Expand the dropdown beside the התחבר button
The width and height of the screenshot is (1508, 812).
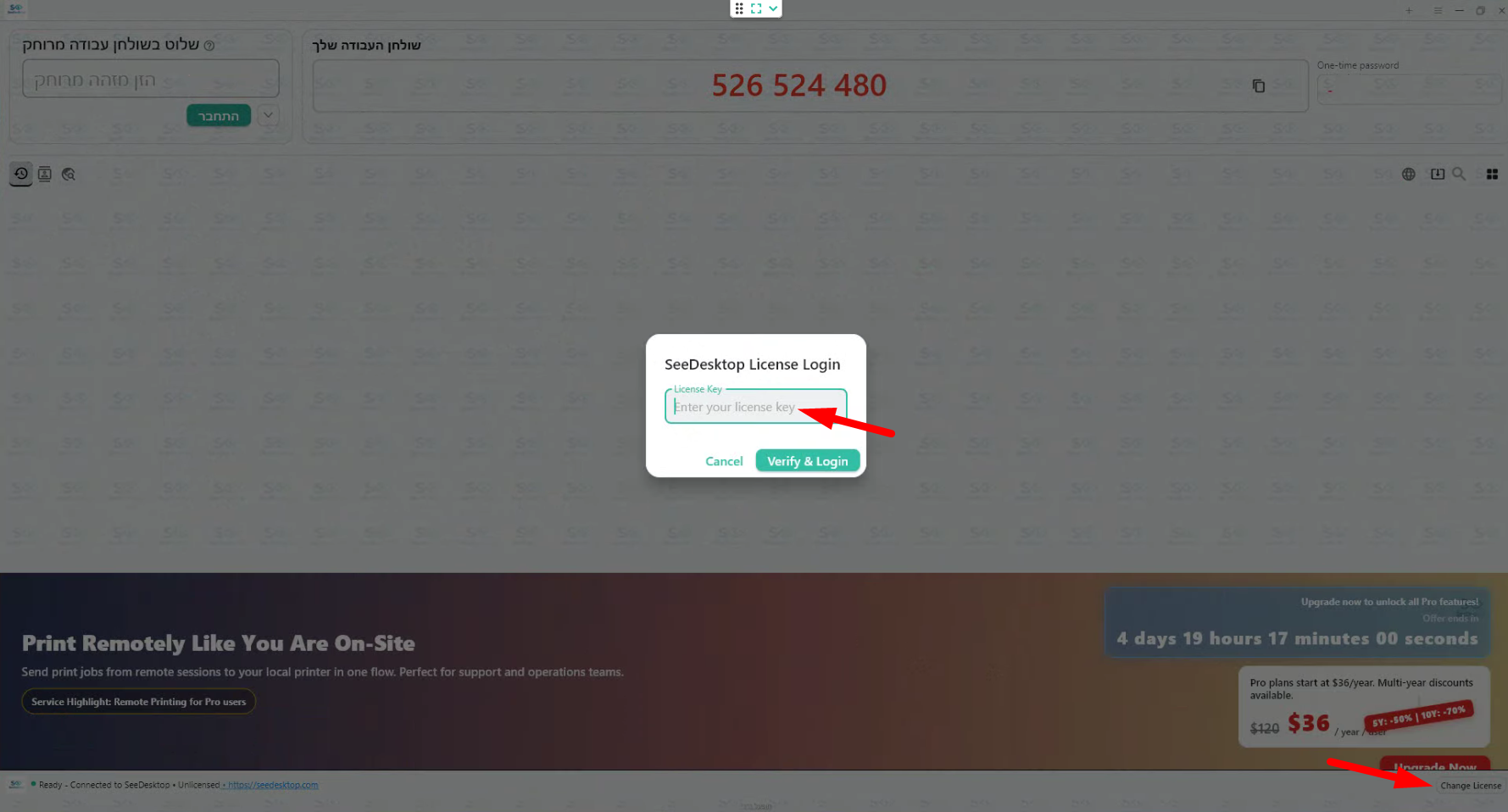(x=268, y=115)
